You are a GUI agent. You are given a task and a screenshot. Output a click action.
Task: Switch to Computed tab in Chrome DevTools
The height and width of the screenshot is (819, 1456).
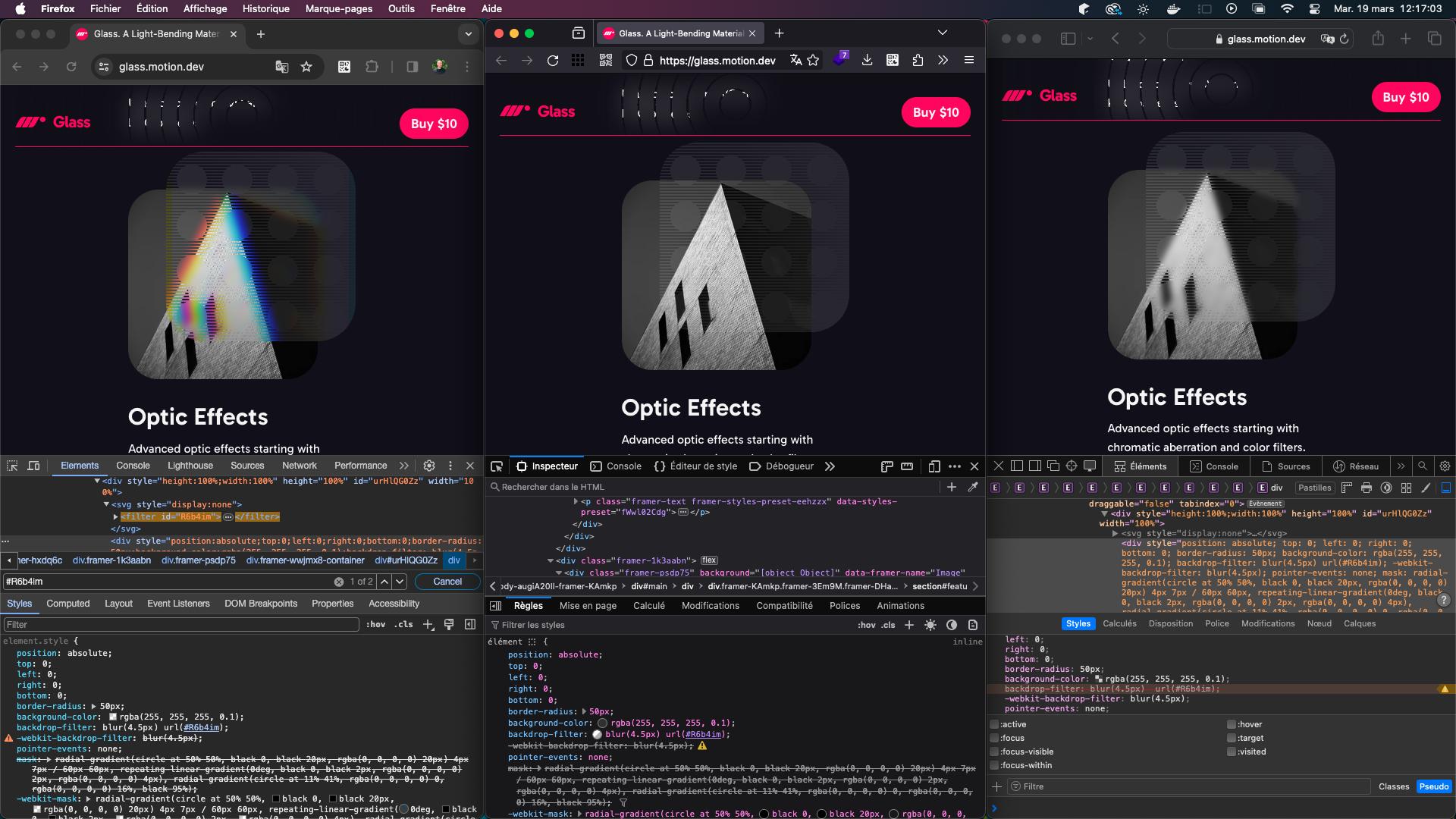coord(68,604)
